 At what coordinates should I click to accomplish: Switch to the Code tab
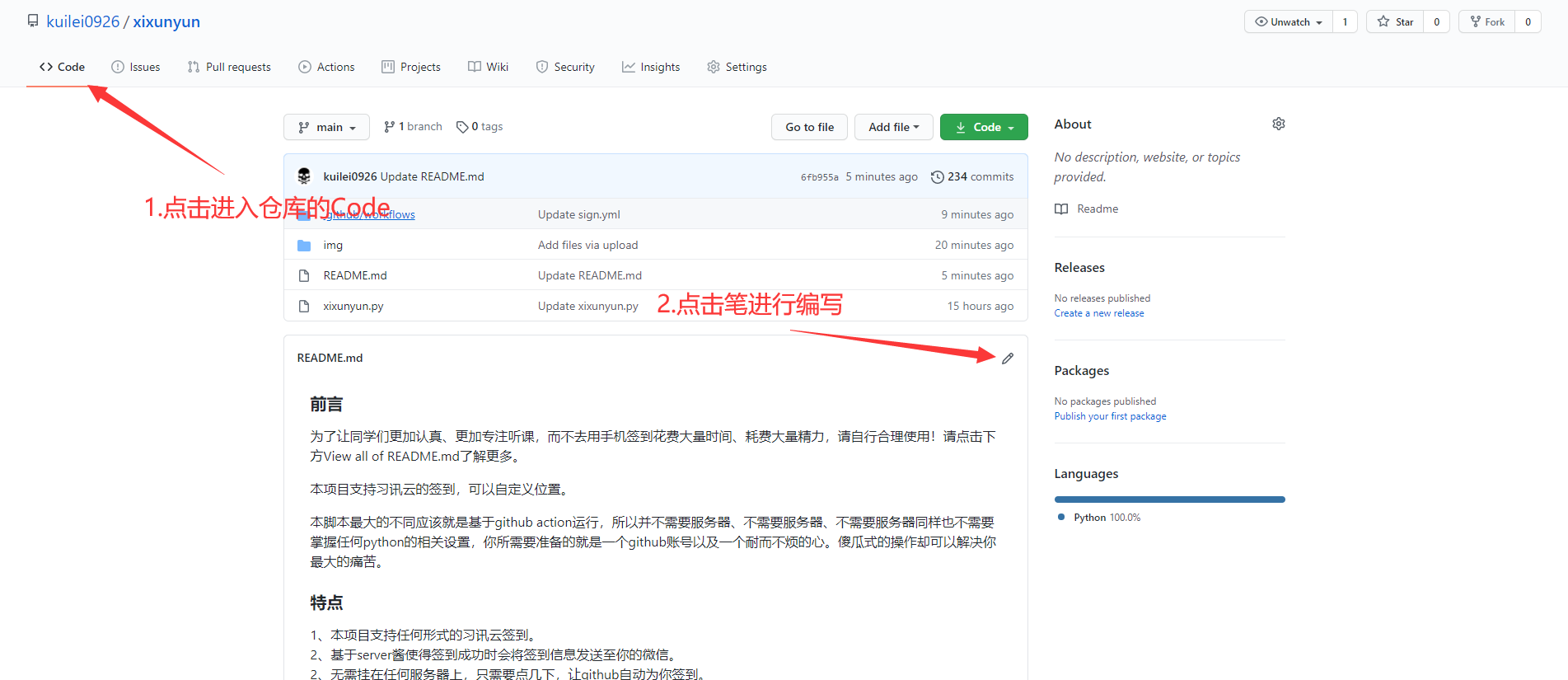click(x=62, y=67)
